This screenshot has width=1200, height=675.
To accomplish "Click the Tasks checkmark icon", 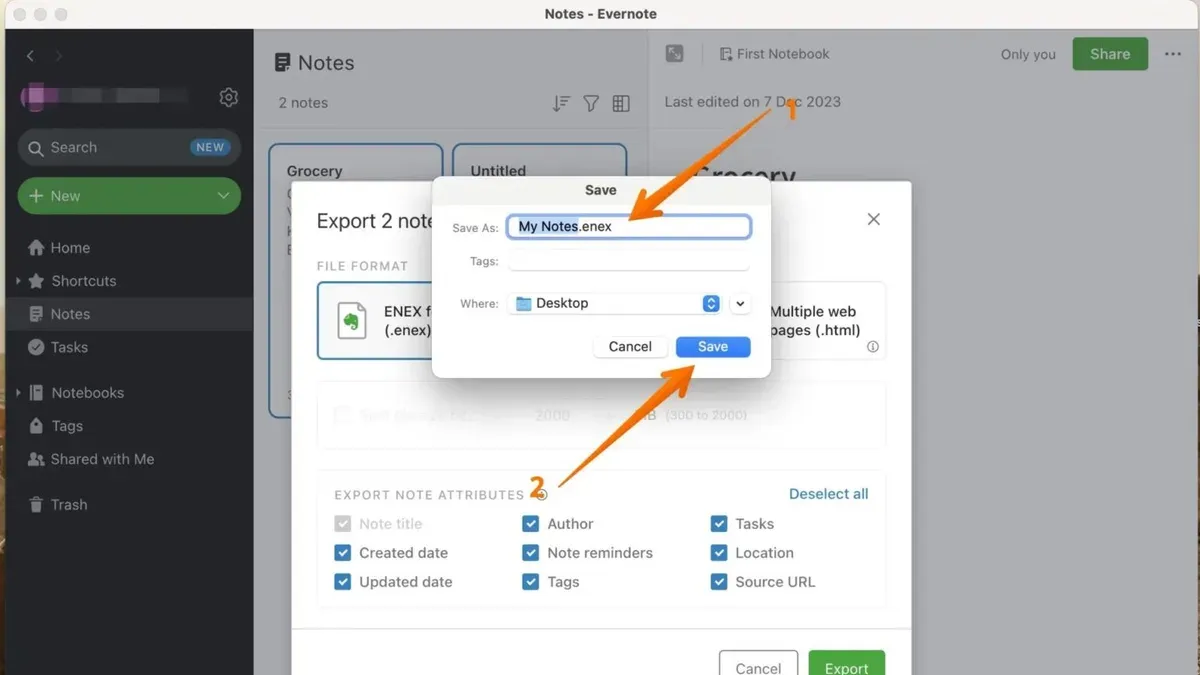I will click(36, 347).
